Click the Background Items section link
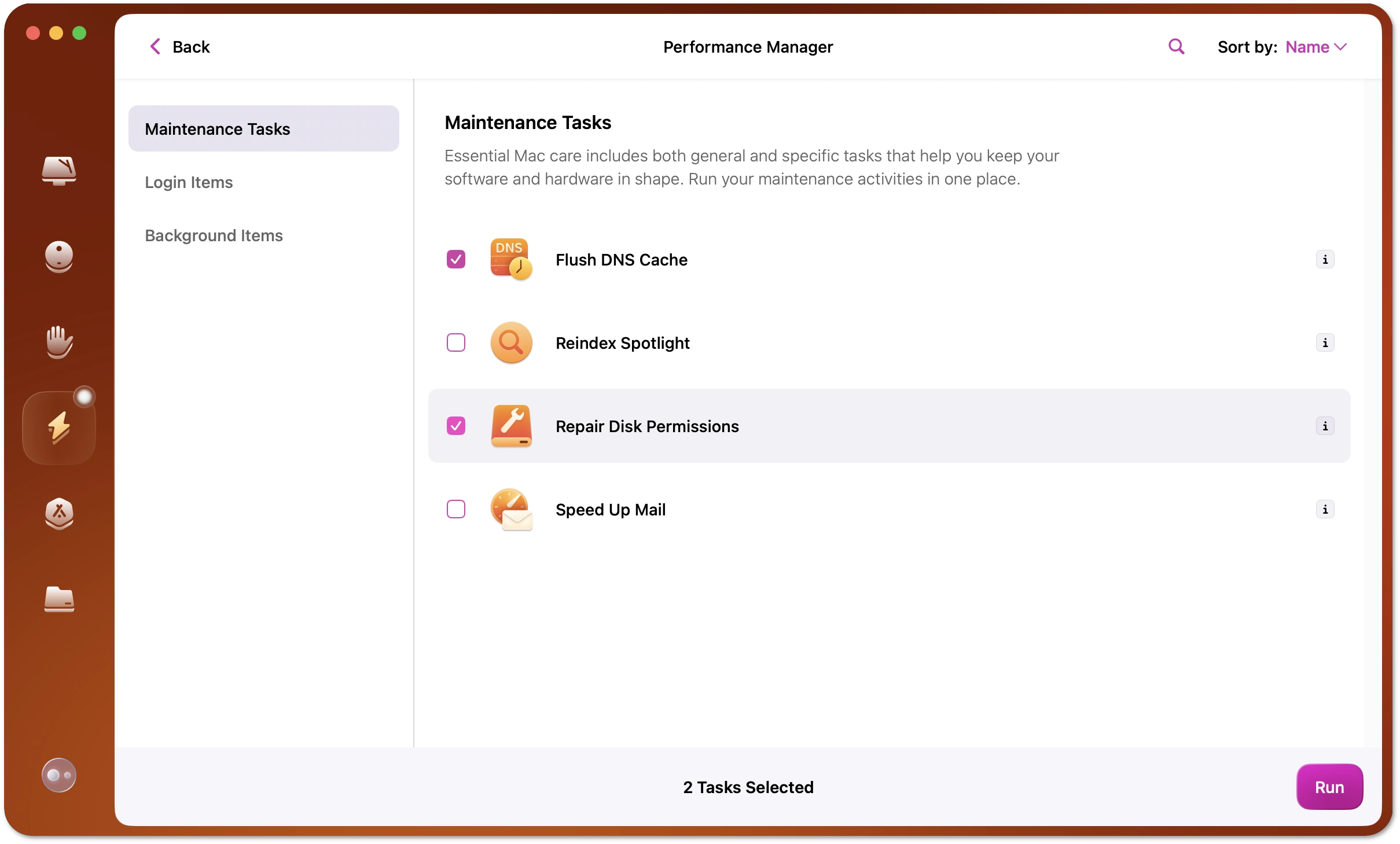This screenshot has height=844, width=1400. 213,235
